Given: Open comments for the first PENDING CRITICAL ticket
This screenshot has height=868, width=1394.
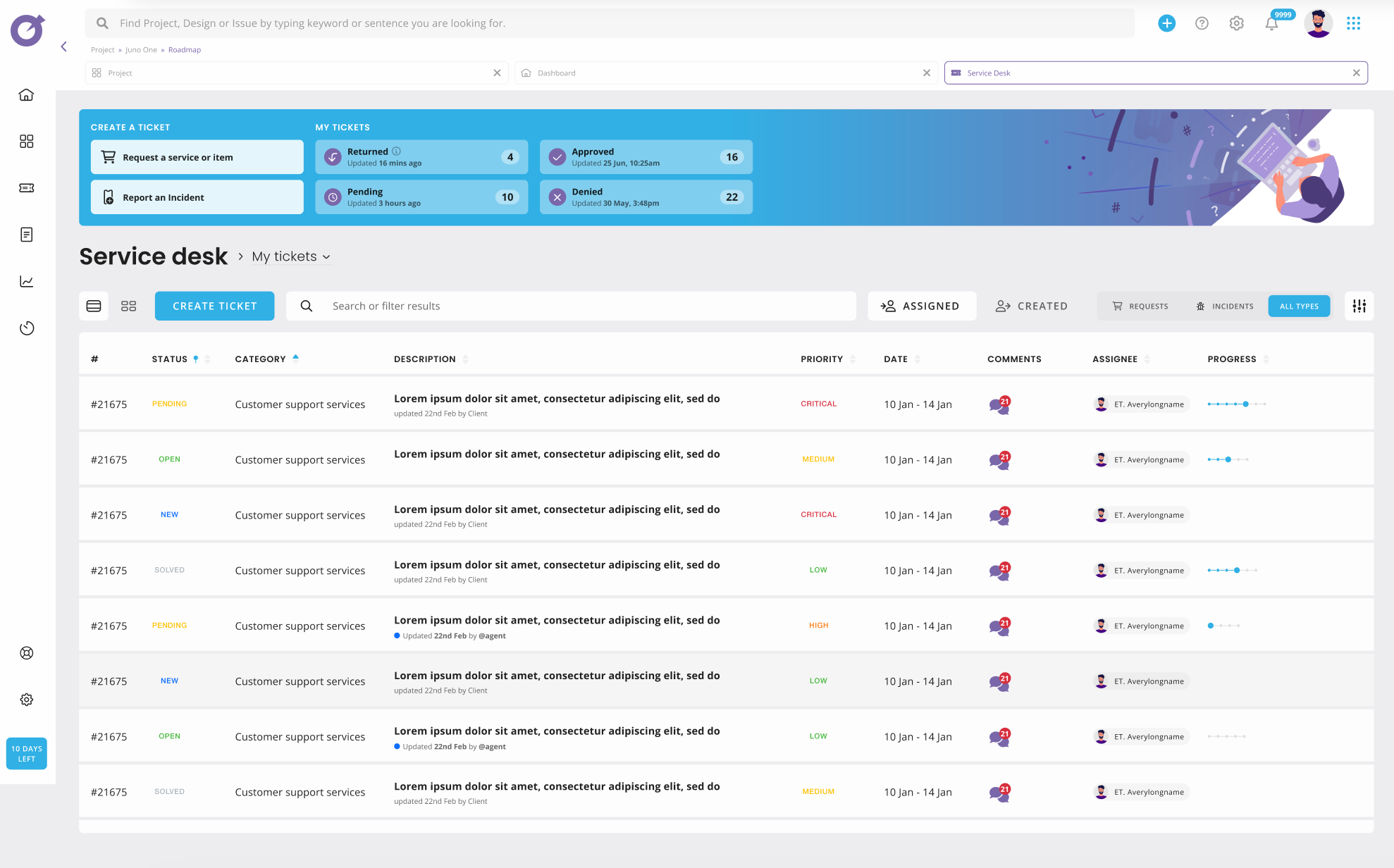Looking at the screenshot, I should [x=999, y=404].
